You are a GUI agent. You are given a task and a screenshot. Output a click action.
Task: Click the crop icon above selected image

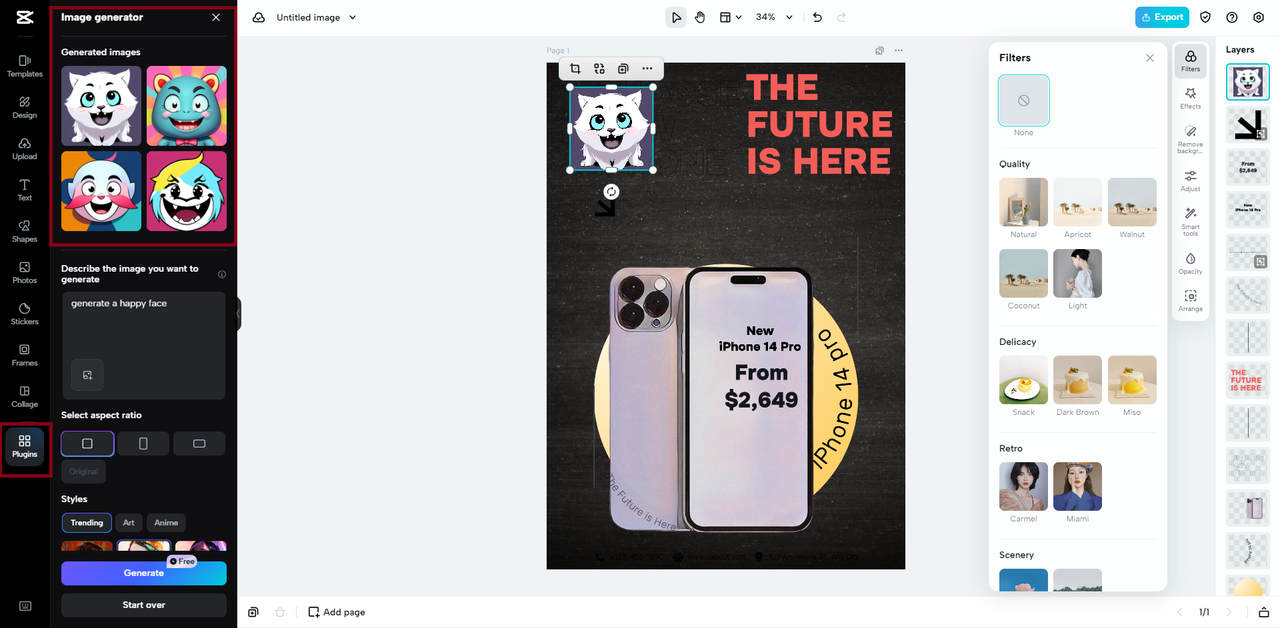(x=575, y=68)
